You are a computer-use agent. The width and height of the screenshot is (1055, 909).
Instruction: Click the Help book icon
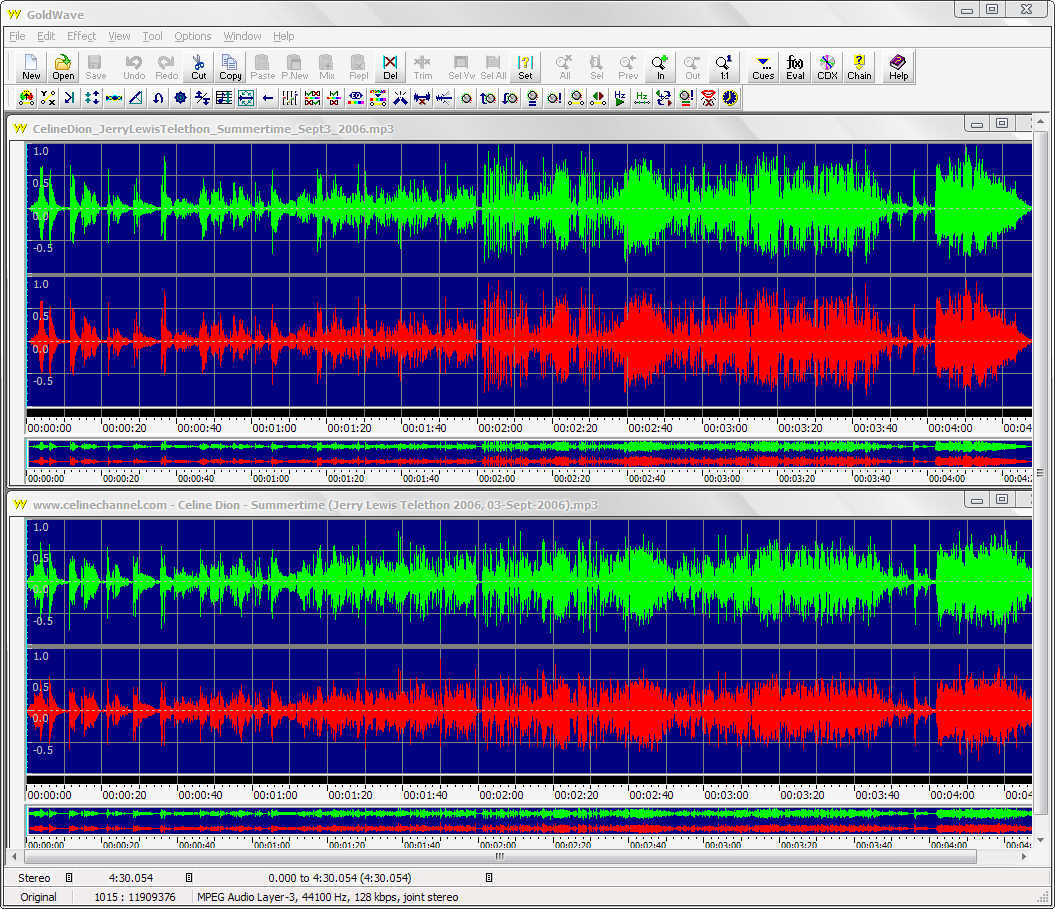tap(898, 67)
